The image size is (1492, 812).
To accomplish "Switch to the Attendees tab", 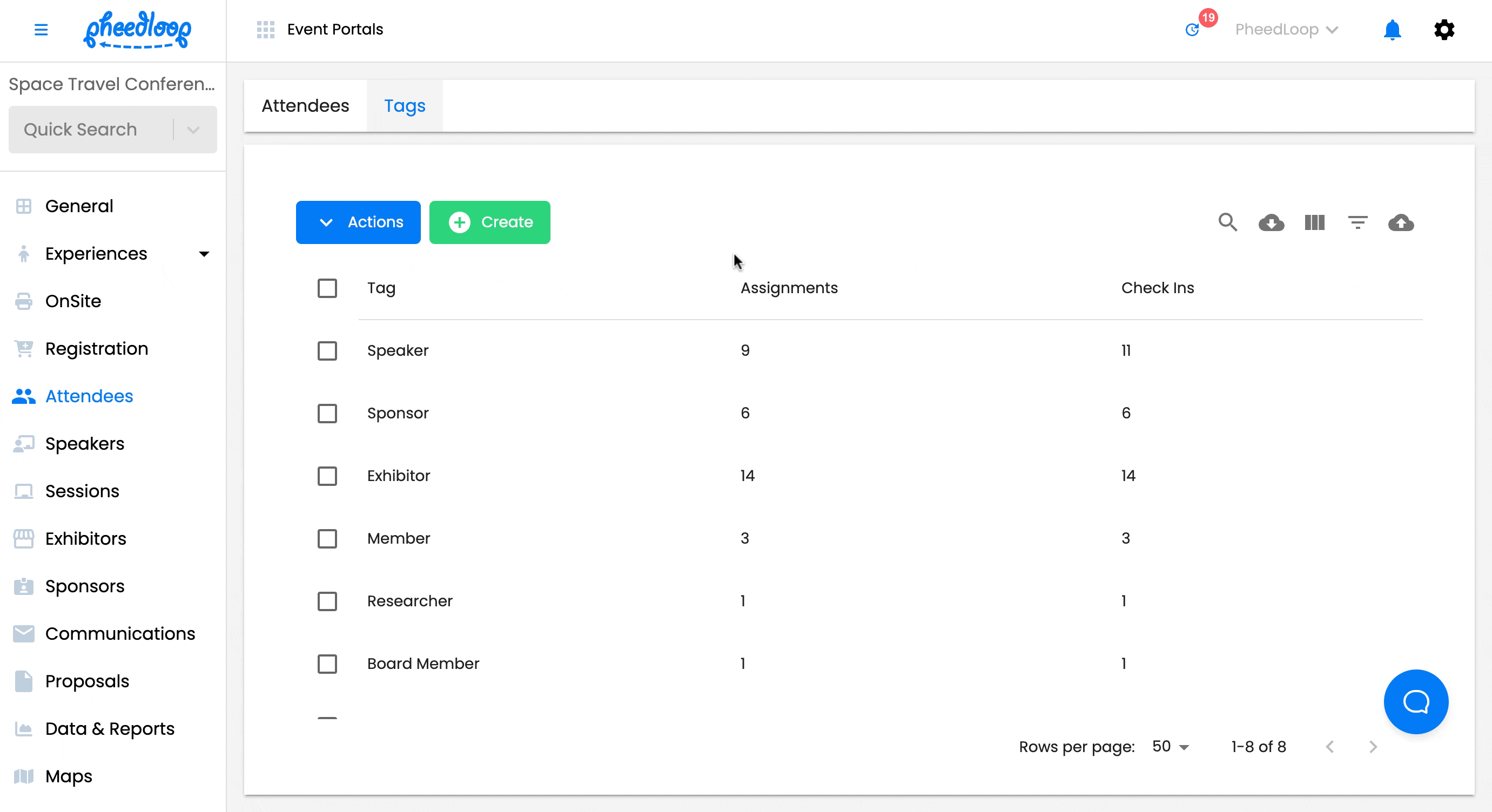I will point(305,105).
